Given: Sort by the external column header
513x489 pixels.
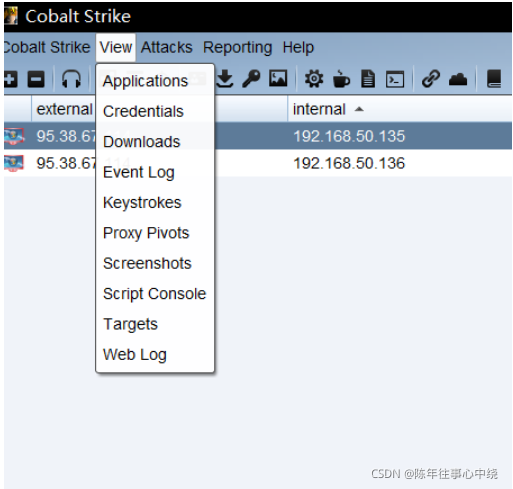Looking at the screenshot, I should (64, 109).
